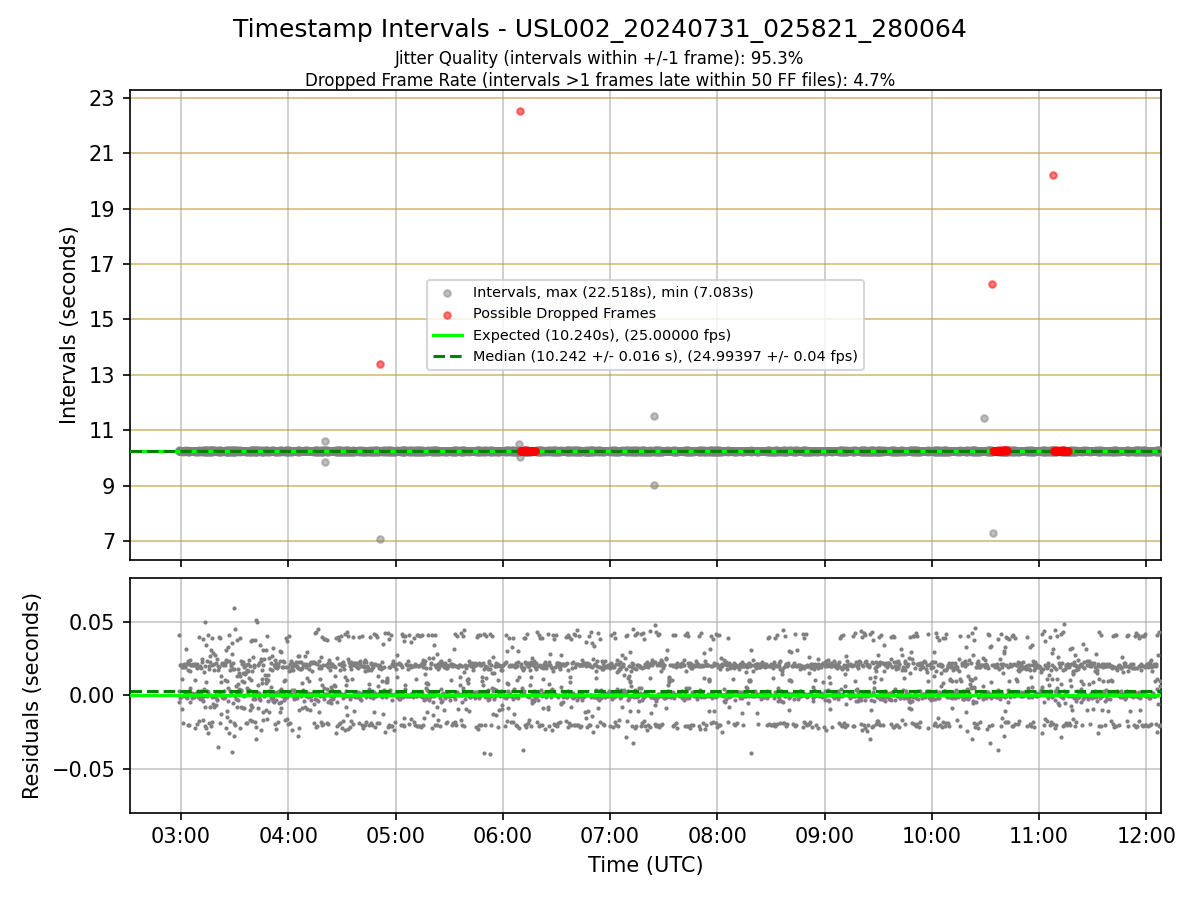Click the red dropped-frame point near 16 seconds
Screen dimensions: 1200x900
(x=992, y=284)
